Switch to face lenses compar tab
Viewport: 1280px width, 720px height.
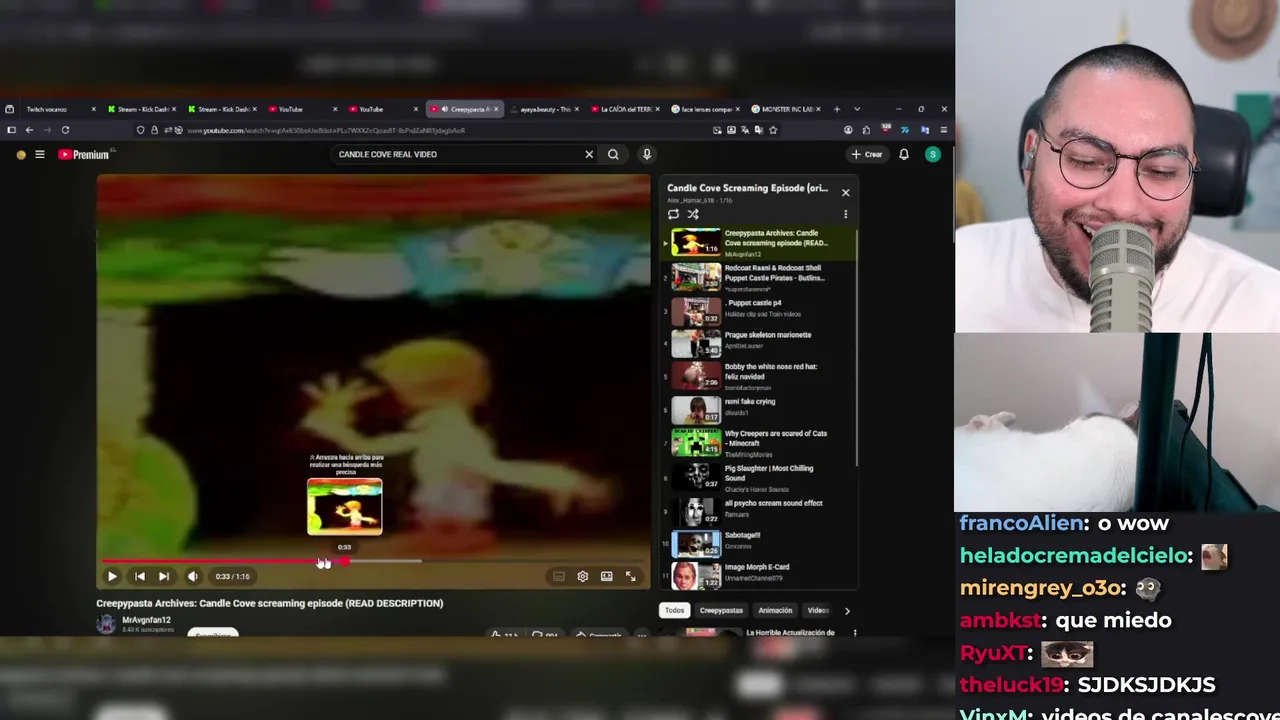pyautogui.click(x=706, y=109)
